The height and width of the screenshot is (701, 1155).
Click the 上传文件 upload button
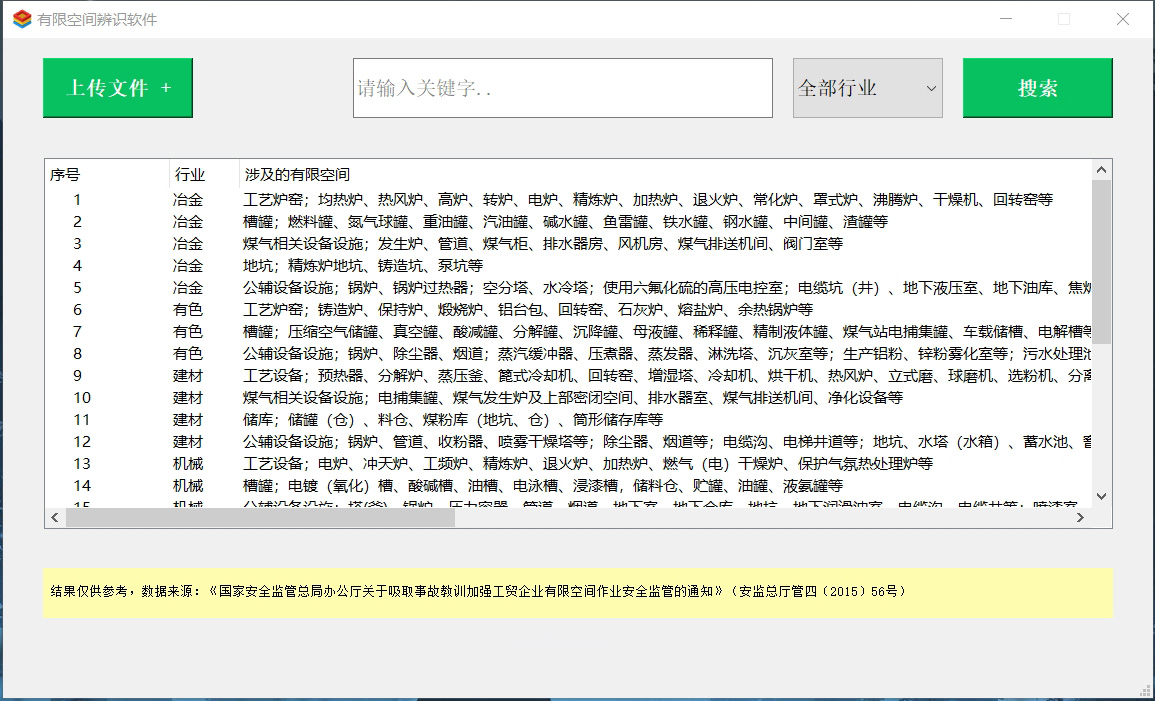[117, 87]
